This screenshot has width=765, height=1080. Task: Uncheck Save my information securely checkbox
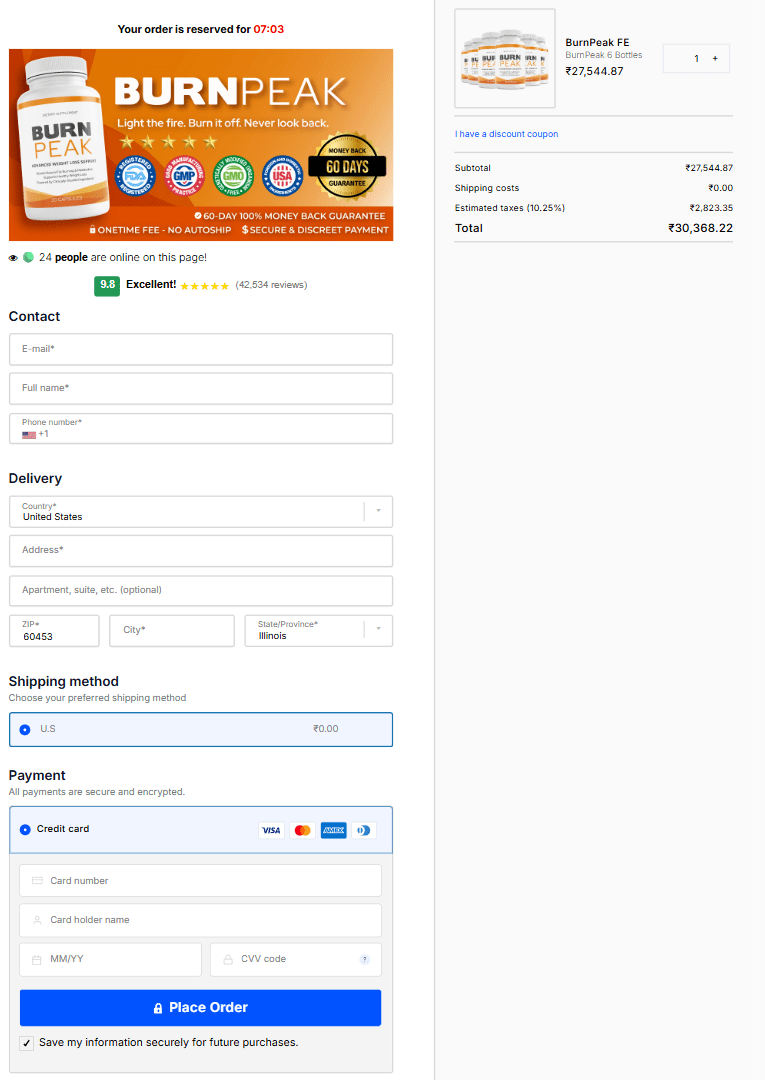point(26,1043)
